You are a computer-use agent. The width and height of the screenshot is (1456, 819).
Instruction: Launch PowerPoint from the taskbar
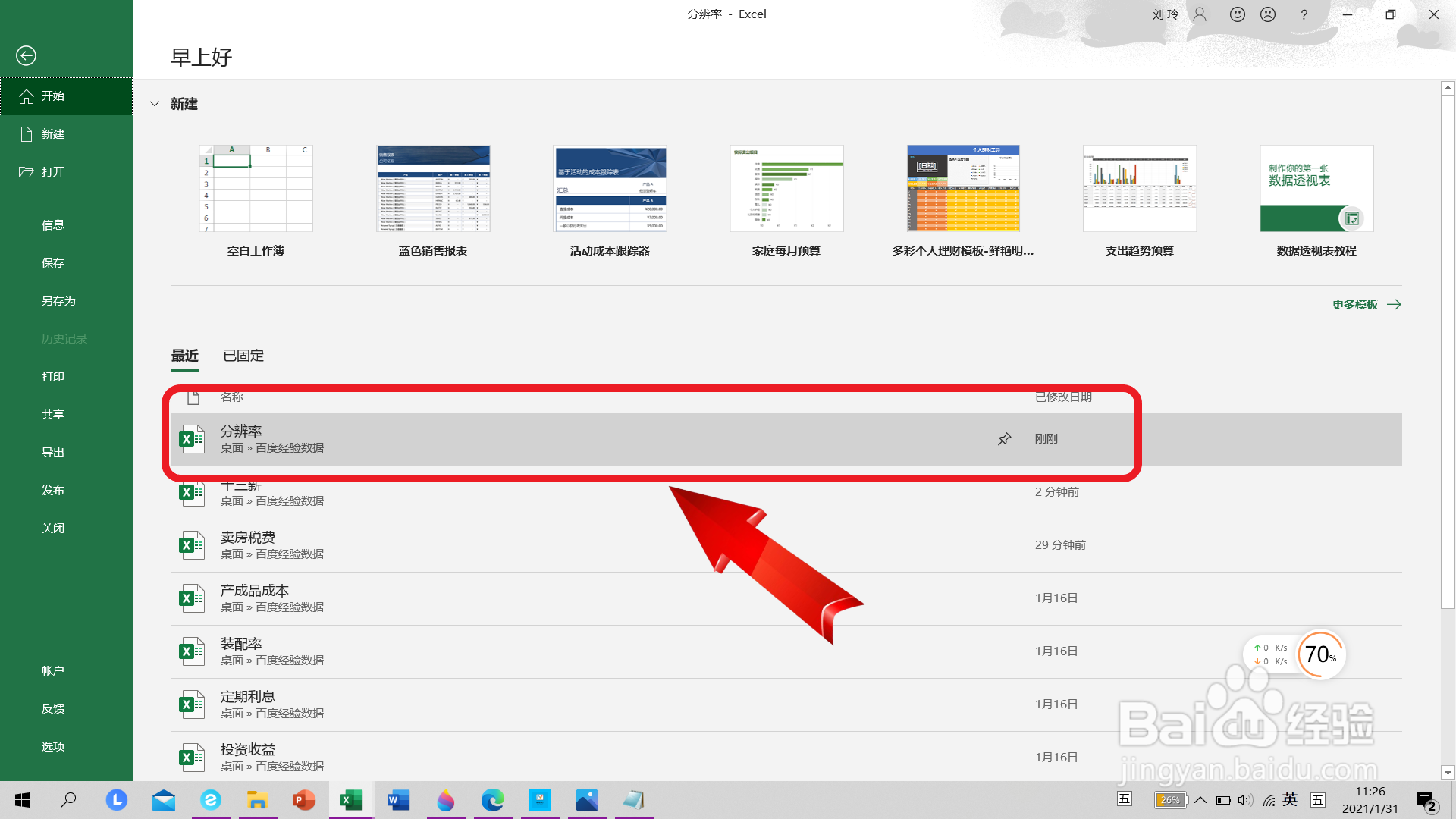(x=304, y=800)
